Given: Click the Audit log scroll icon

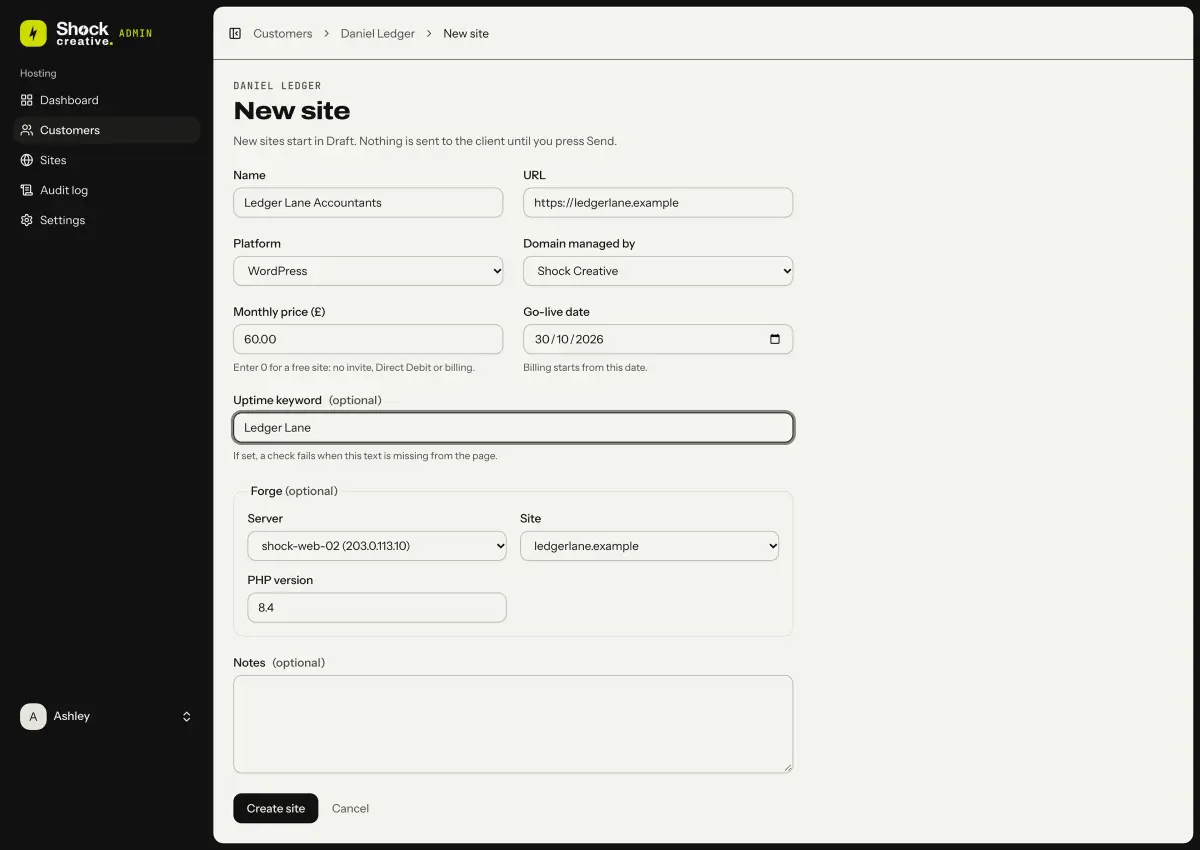Looking at the screenshot, I should point(27,190).
